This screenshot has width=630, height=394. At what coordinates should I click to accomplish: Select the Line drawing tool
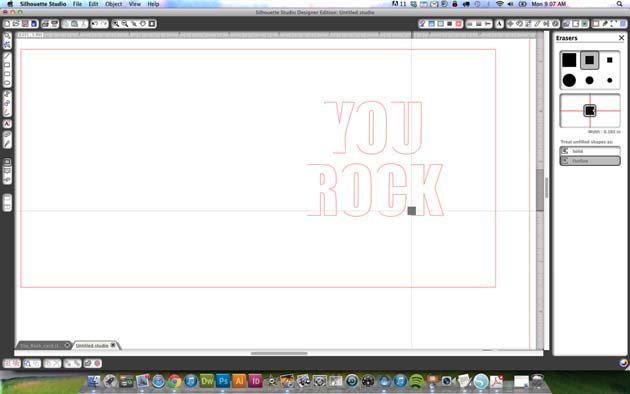7,56
